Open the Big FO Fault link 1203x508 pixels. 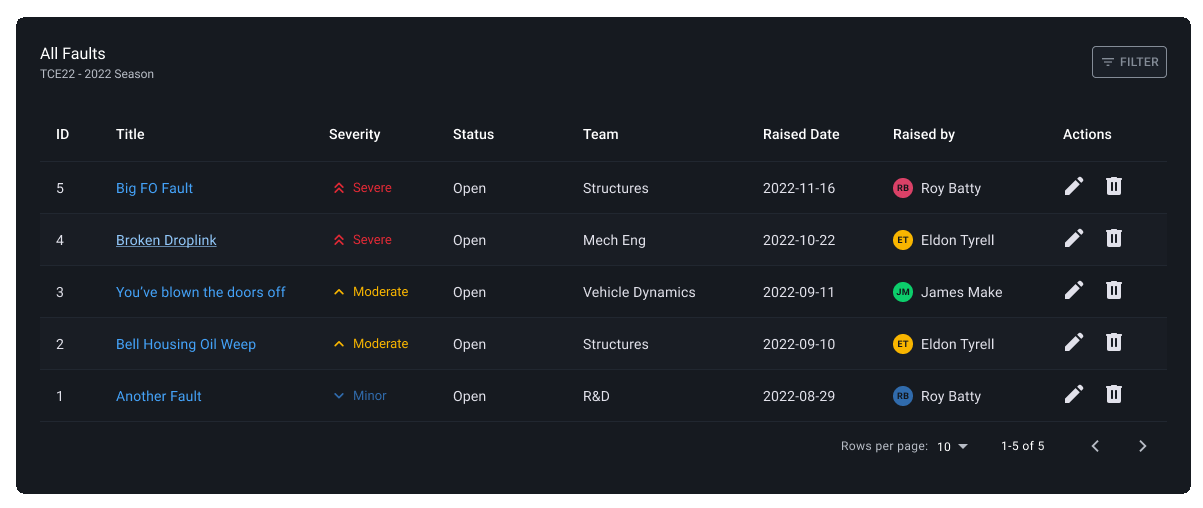tap(154, 188)
